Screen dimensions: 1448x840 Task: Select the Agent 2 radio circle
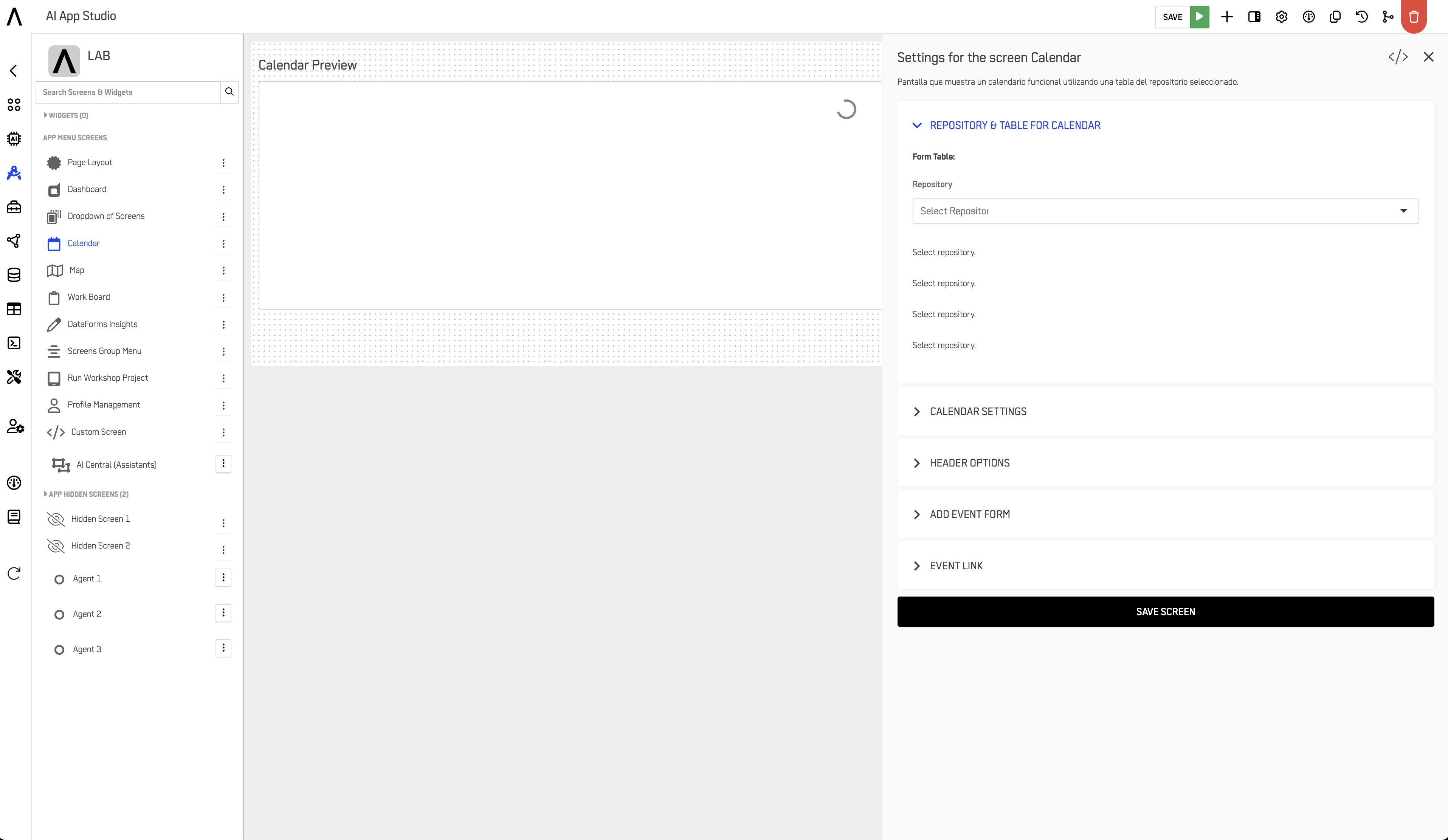[59, 614]
